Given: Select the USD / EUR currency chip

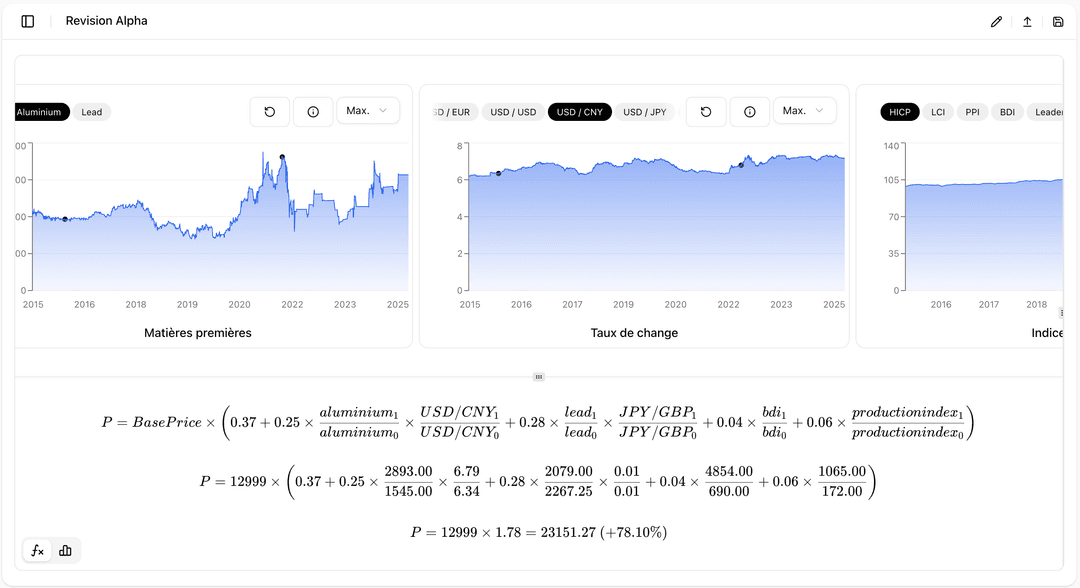Looking at the screenshot, I should pos(453,112).
